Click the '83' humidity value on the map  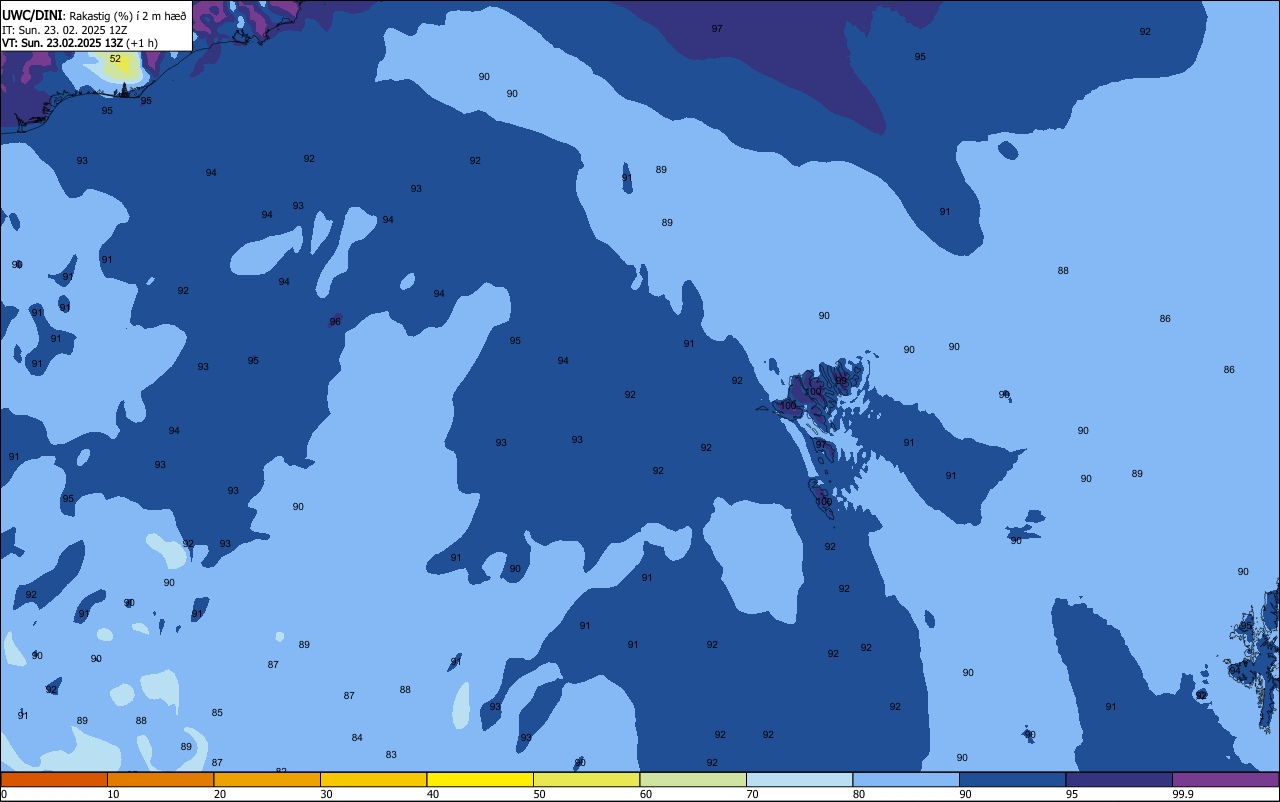click(391, 755)
